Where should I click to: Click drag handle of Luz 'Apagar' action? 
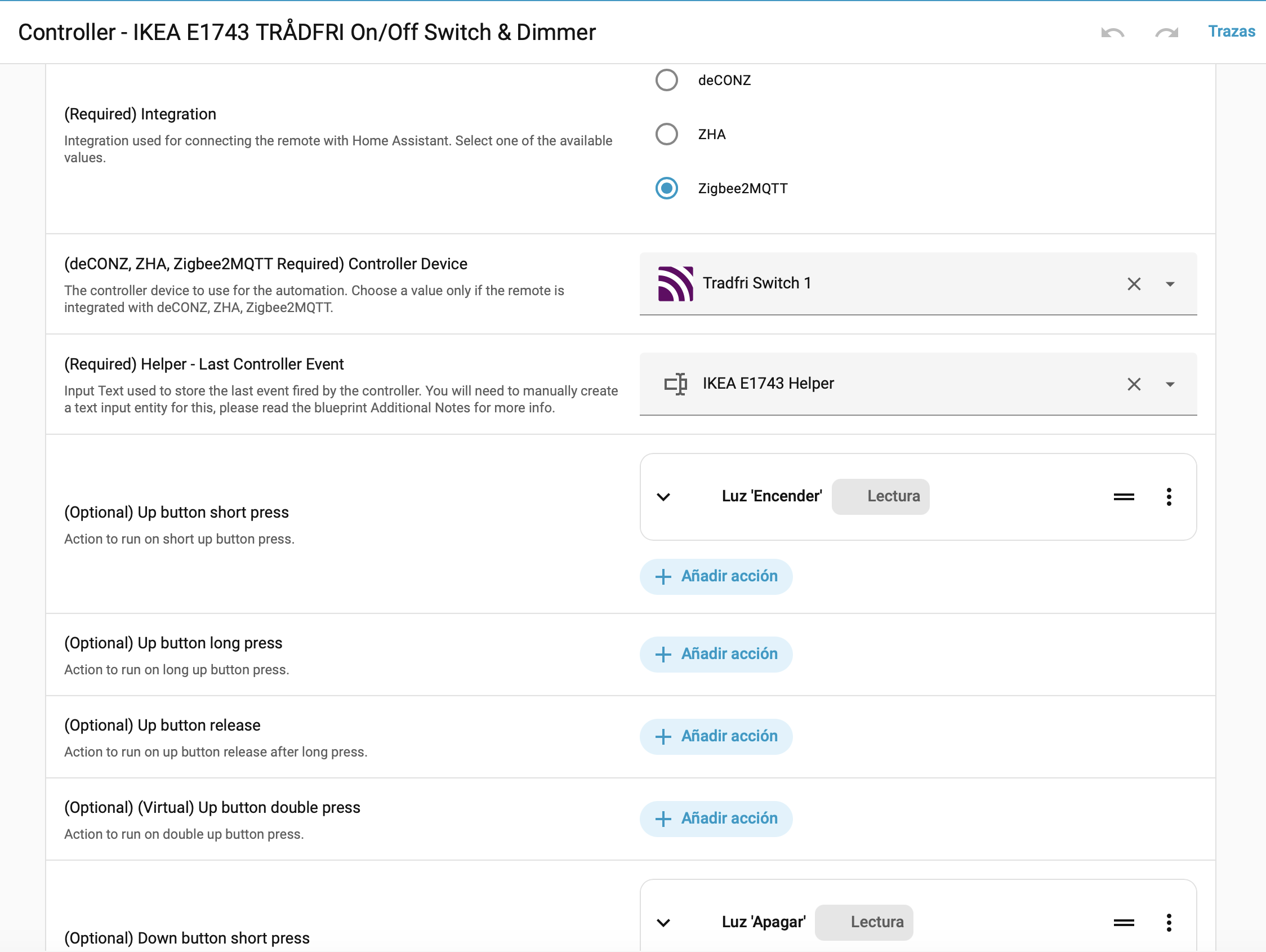(x=1123, y=922)
